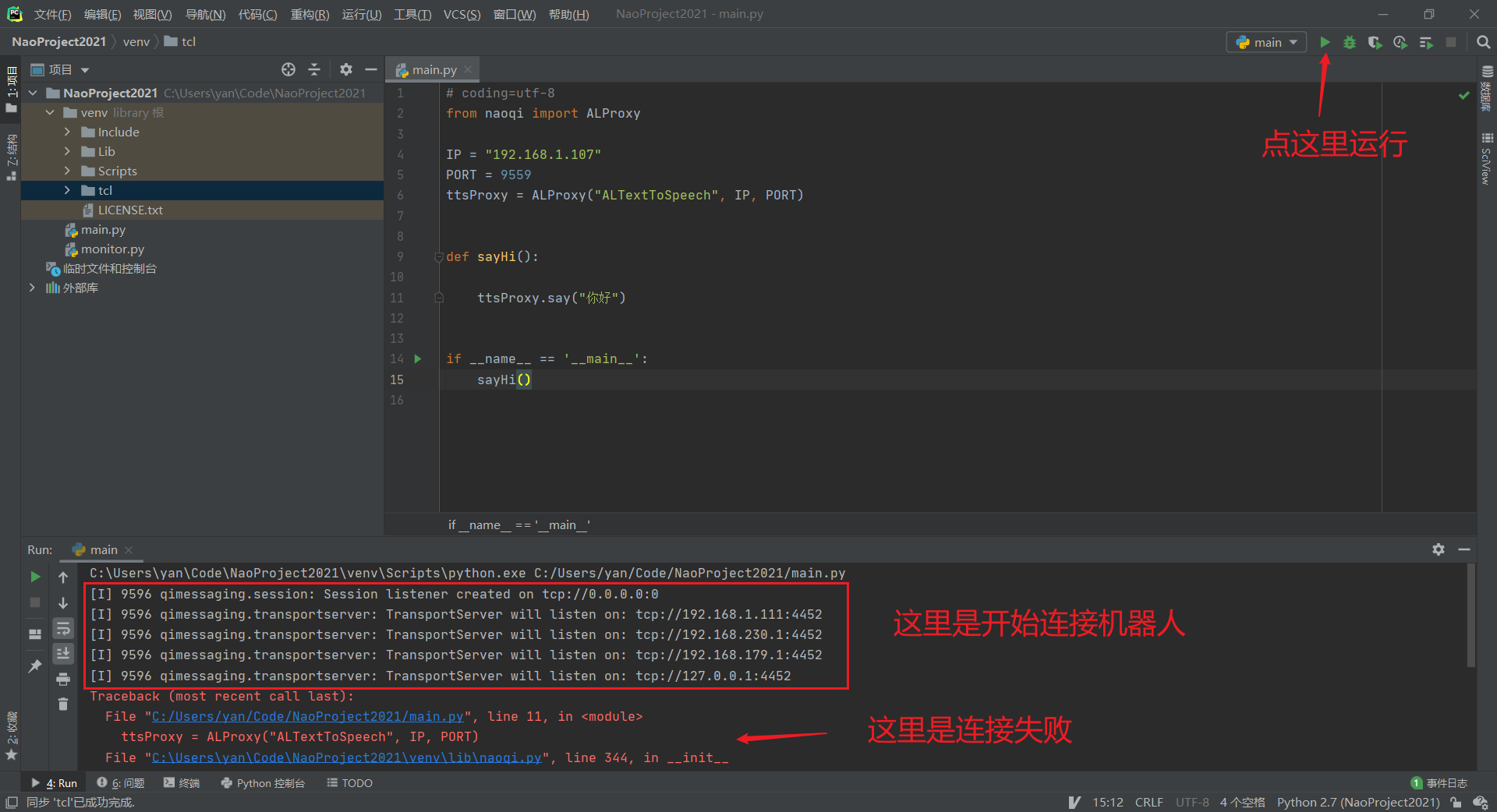Switch to the Python 控制台 tab
The width and height of the screenshot is (1497, 812).
(x=263, y=783)
